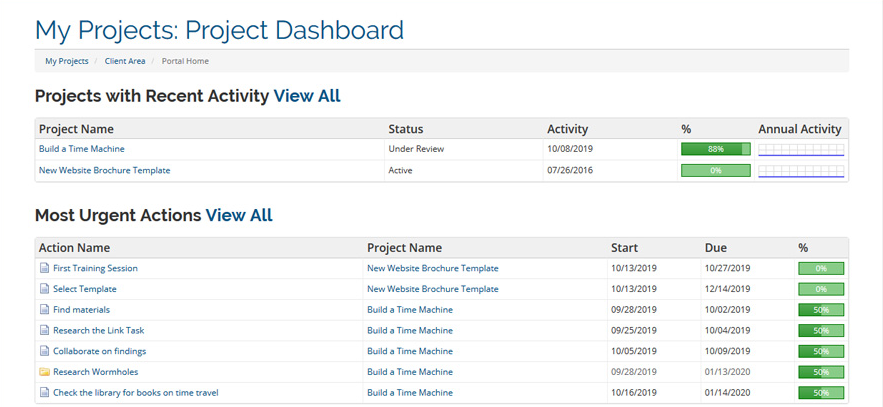The width and height of the screenshot is (883, 407).
Task: Open the Check the library for books action
Action: coord(136,393)
